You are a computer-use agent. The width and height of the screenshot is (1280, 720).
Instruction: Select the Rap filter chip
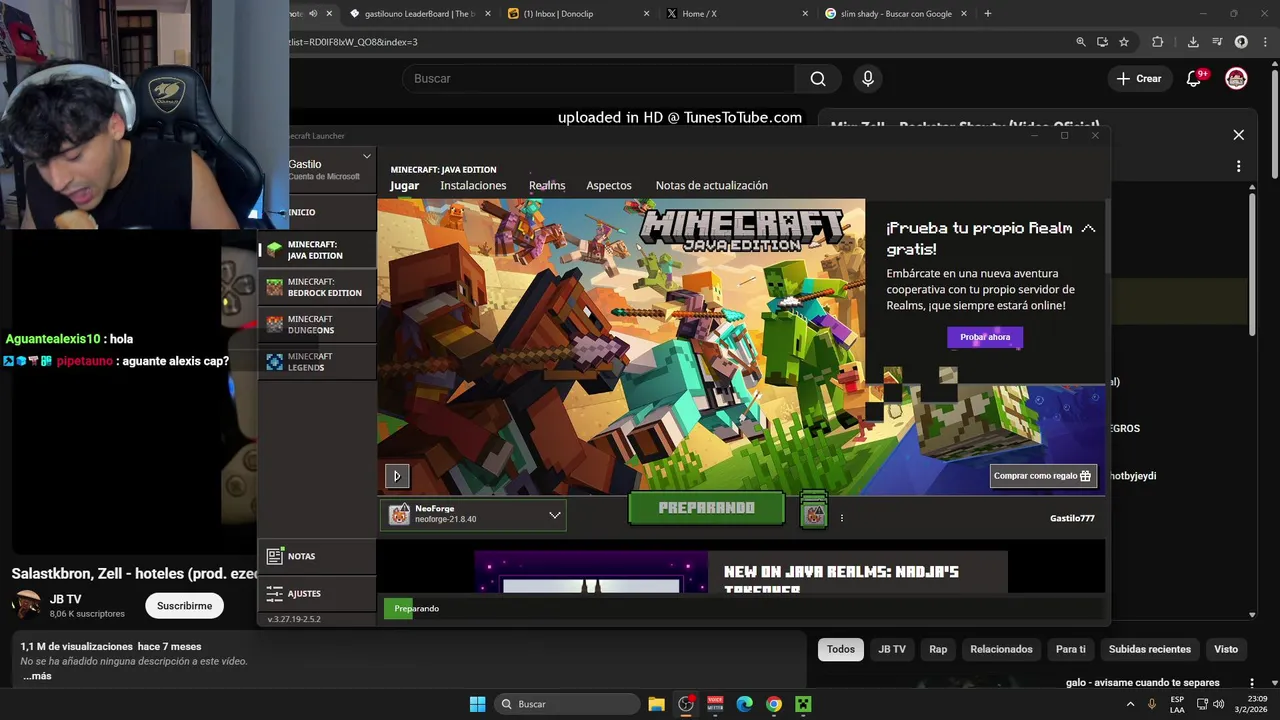pos(938,650)
